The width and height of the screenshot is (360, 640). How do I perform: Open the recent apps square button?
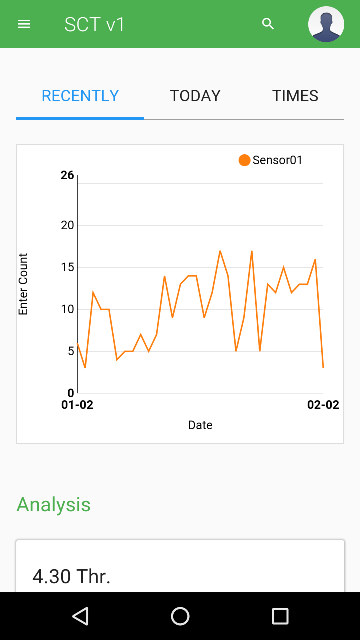click(x=280, y=616)
